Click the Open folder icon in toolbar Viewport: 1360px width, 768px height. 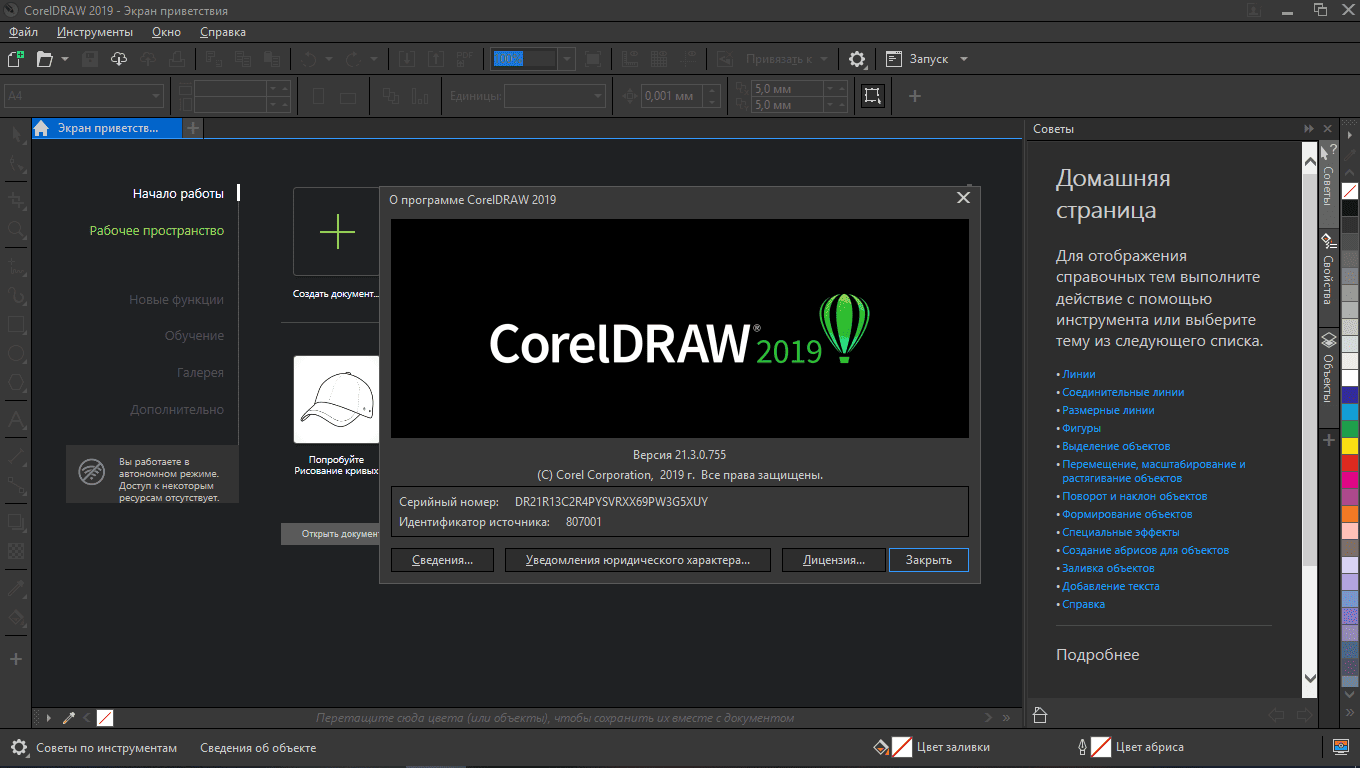tap(44, 59)
